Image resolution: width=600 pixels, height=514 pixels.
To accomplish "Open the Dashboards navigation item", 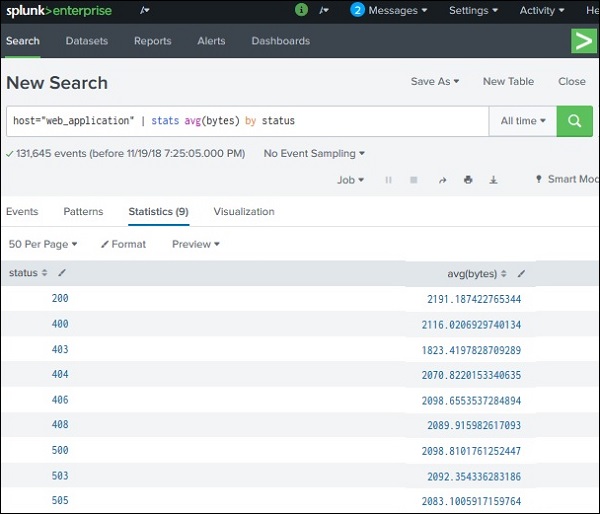I will click(x=280, y=41).
